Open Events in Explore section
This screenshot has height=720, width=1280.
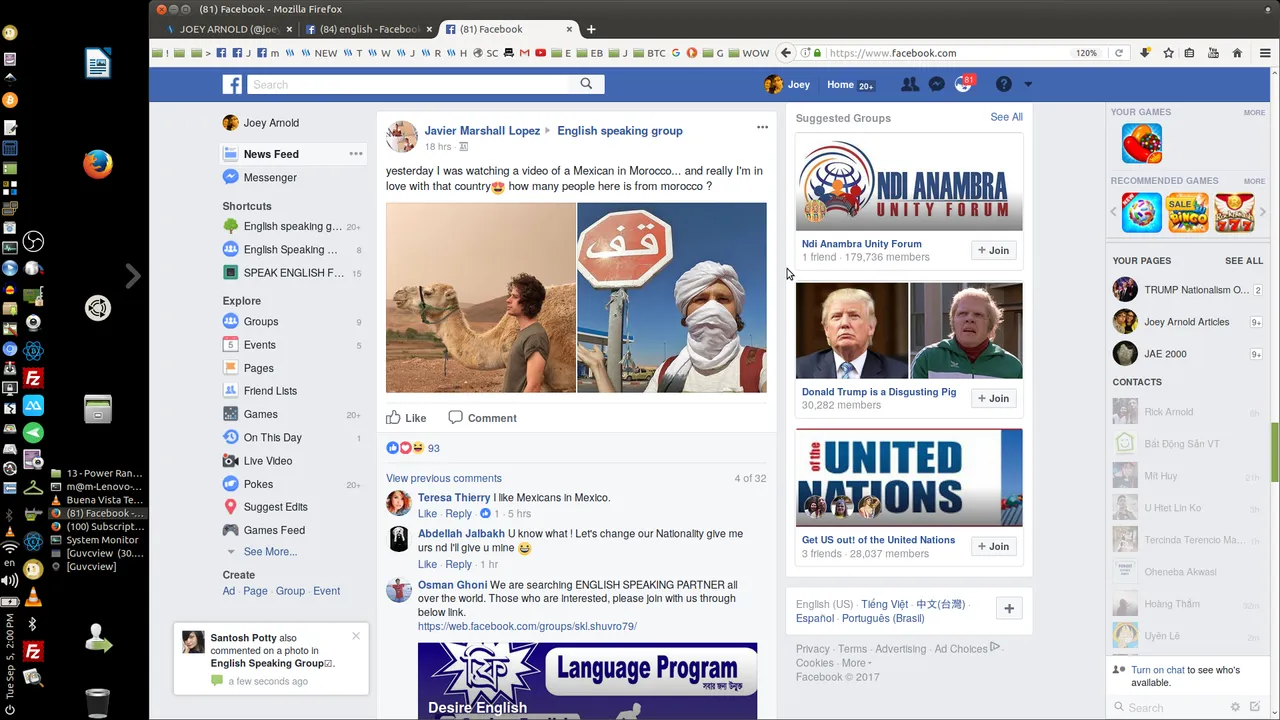coord(259,345)
